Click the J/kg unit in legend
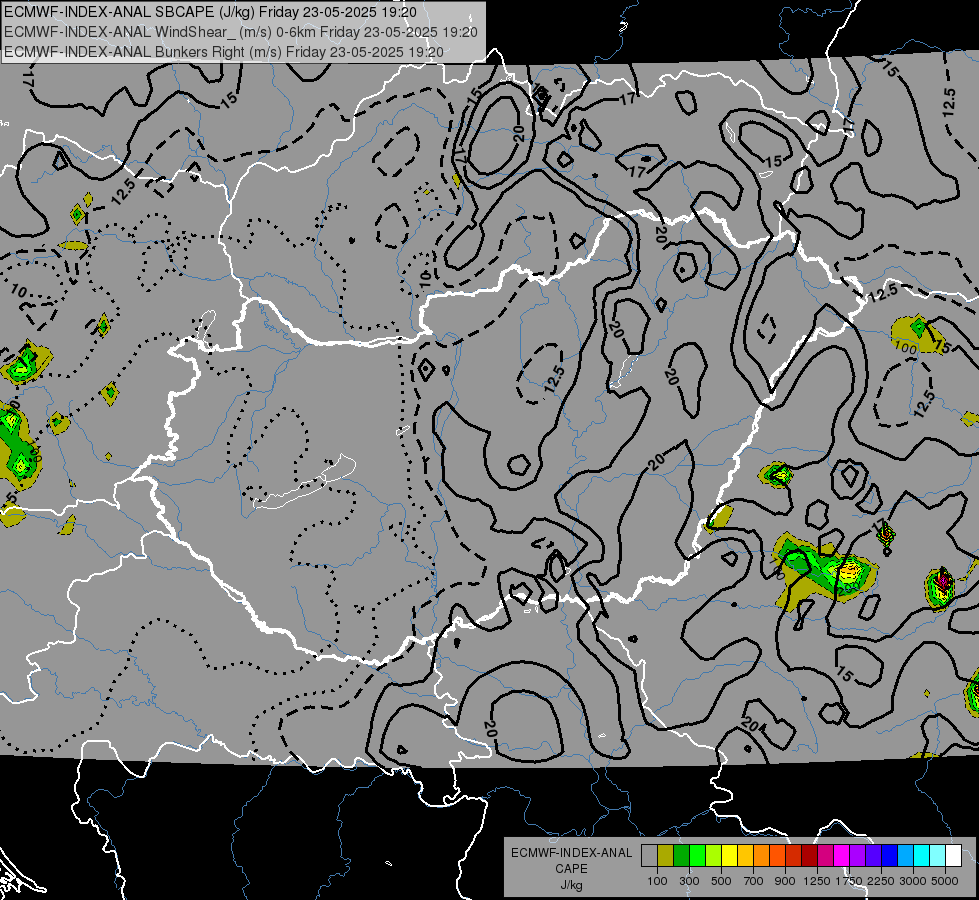Image resolution: width=979 pixels, height=900 pixels. 571,885
